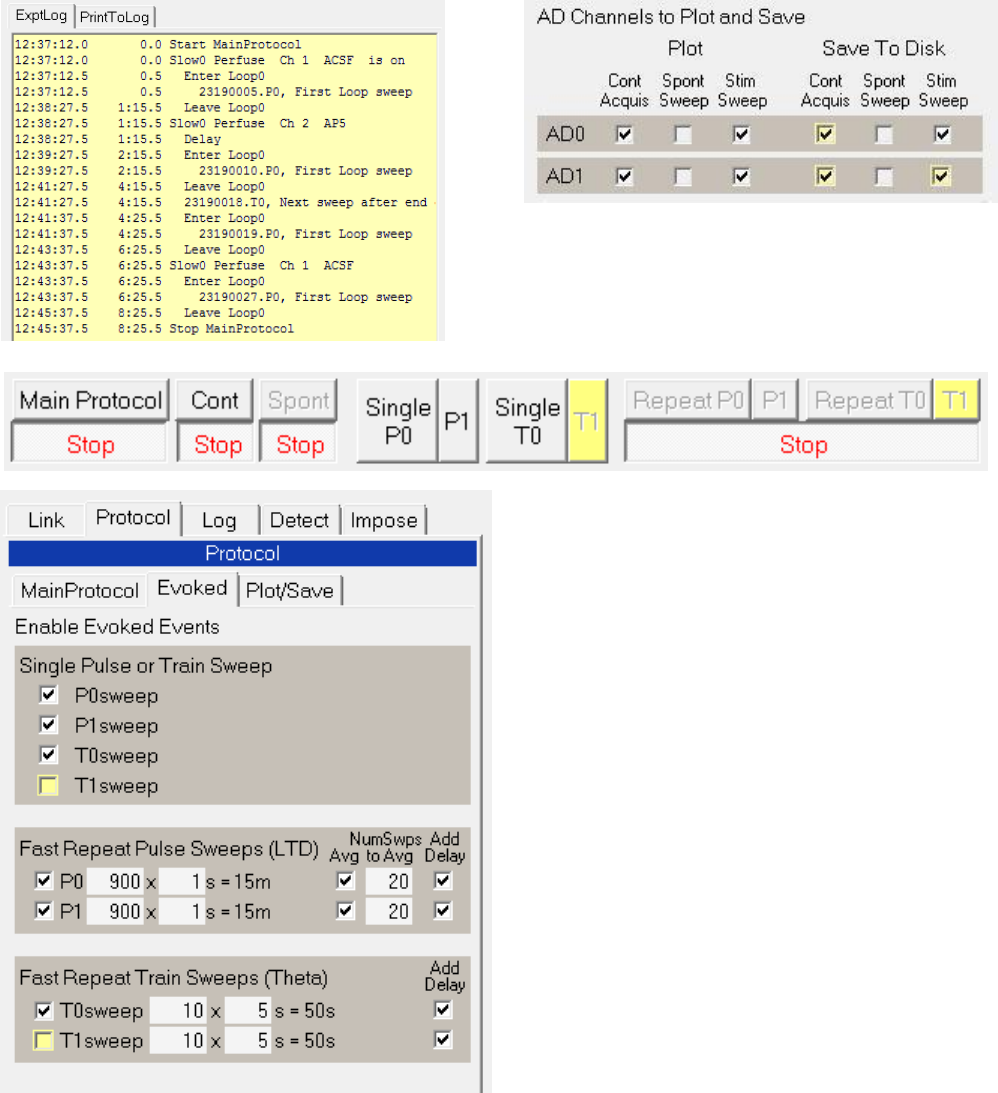This screenshot has height=1093, width=998.
Task: Click the Stop status under Main Protocol
Action: (90, 445)
